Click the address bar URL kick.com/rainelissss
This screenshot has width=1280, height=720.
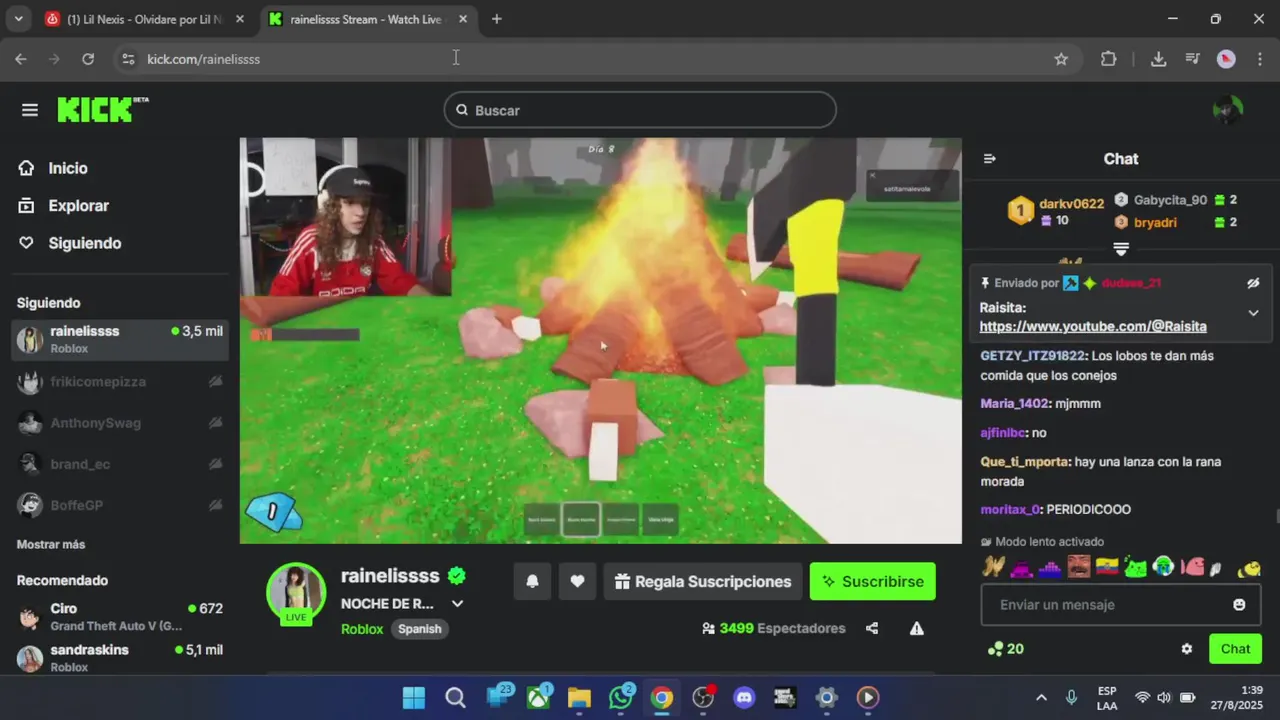203,59
